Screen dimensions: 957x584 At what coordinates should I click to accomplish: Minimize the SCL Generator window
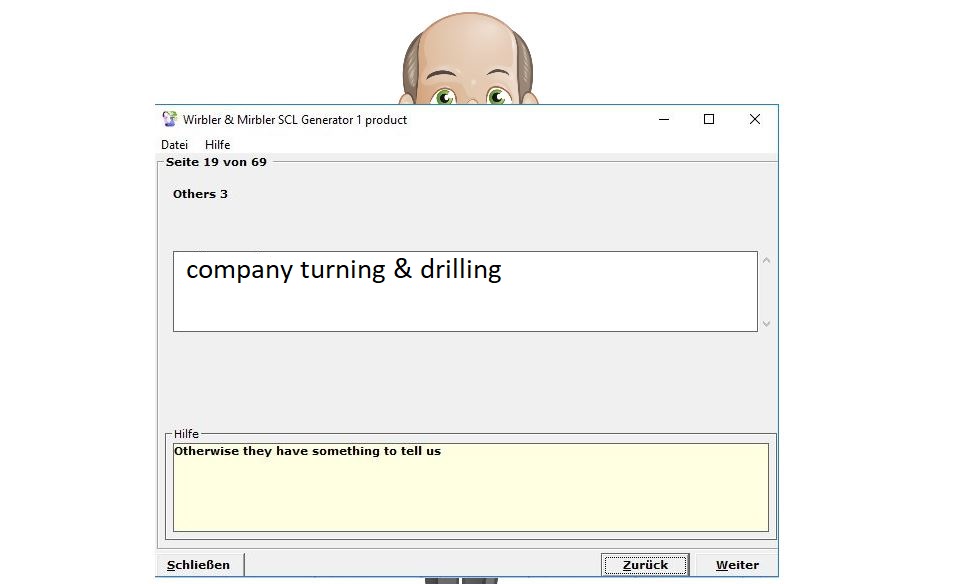[x=664, y=119]
